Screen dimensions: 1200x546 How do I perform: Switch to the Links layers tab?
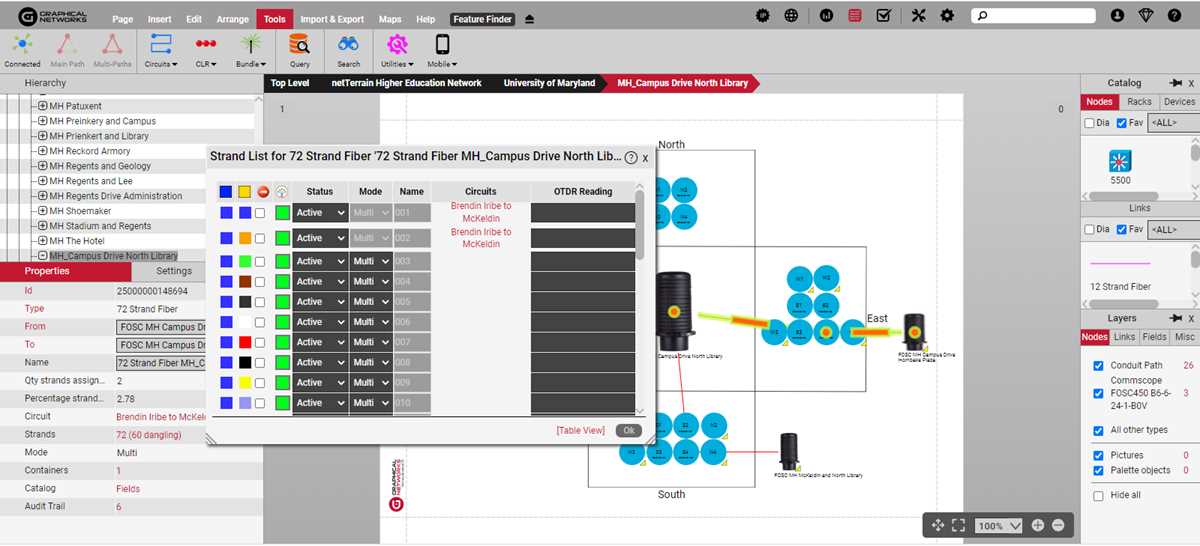coord(1124,337)
